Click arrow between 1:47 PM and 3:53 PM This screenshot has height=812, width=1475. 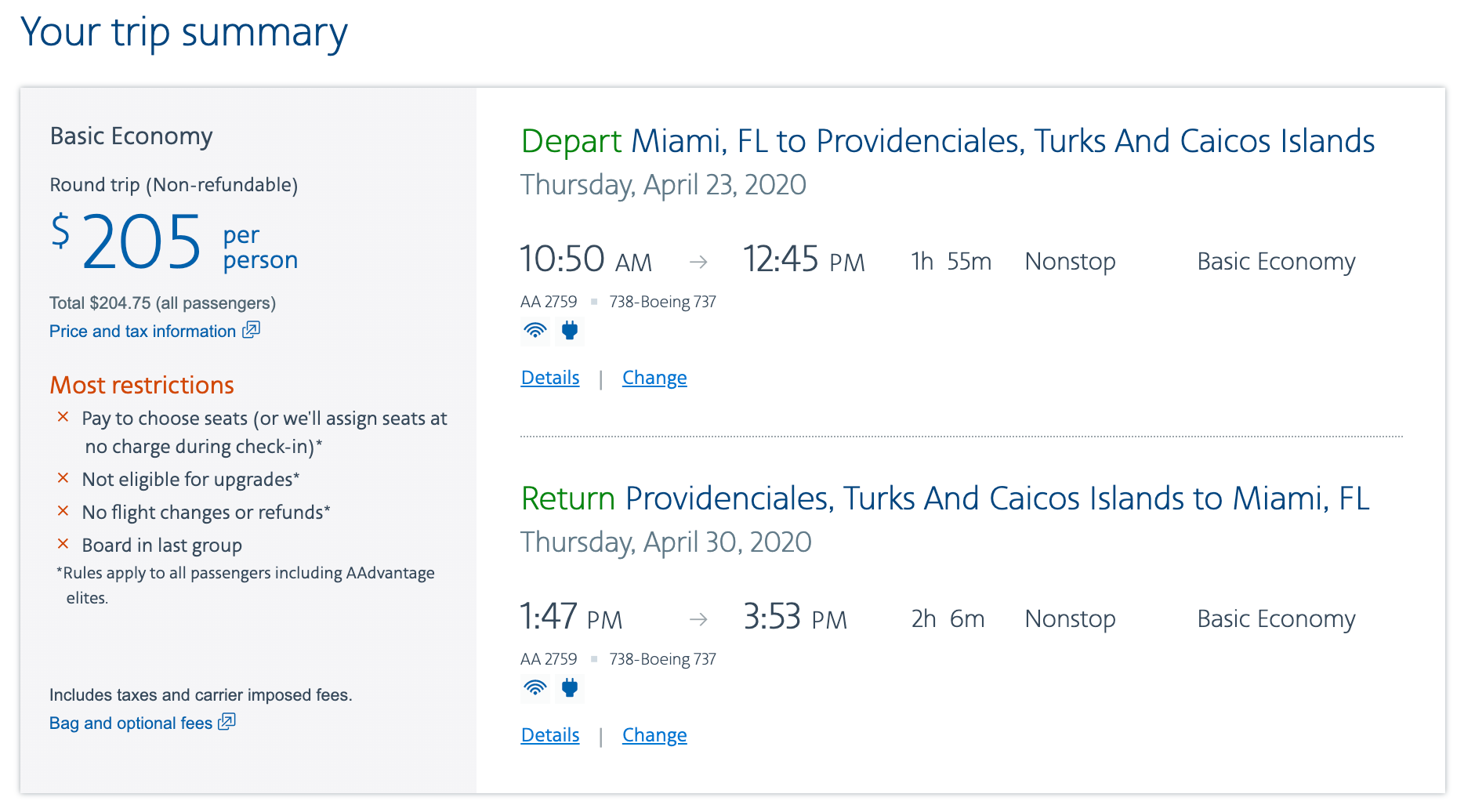point(698,619)
